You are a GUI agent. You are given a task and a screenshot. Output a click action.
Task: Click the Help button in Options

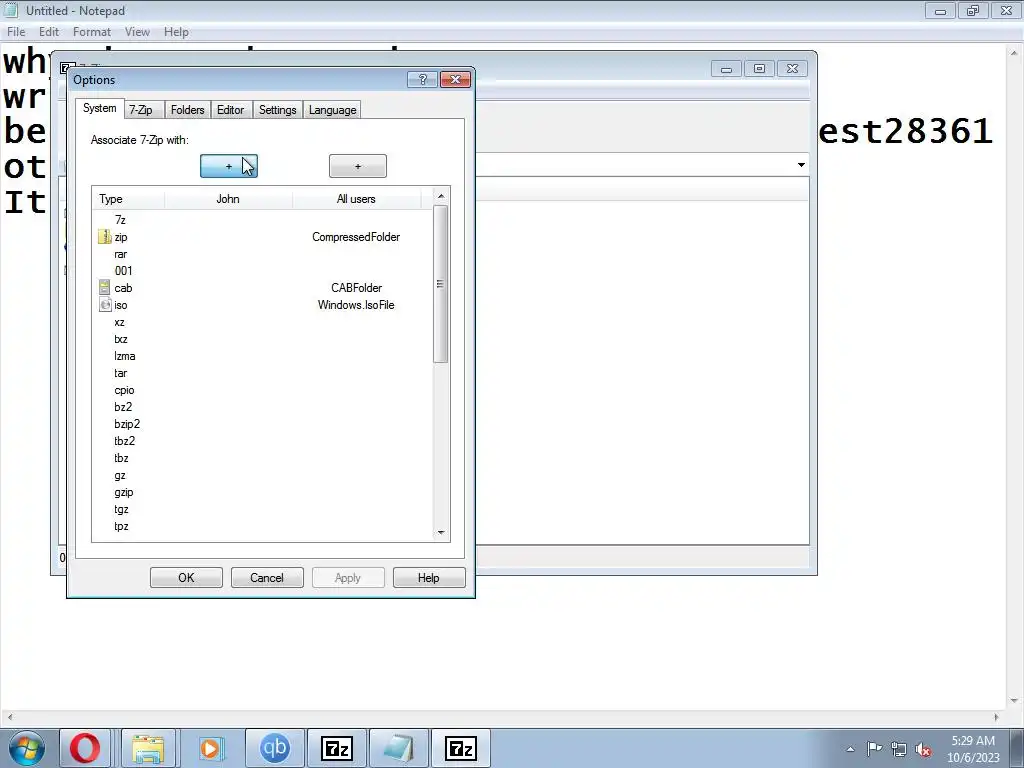click(429, 577)
